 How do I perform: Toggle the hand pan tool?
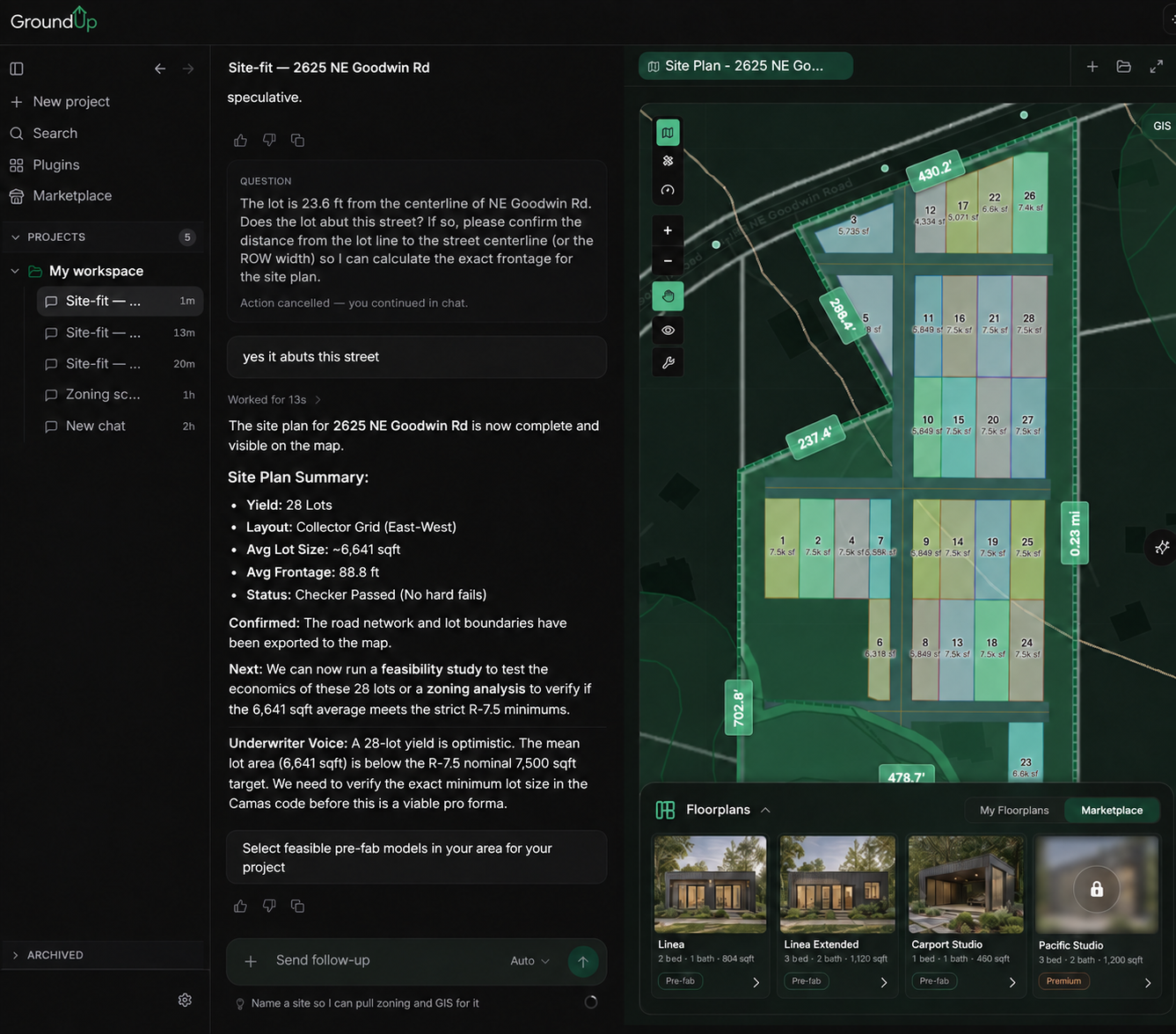[668, 296]
